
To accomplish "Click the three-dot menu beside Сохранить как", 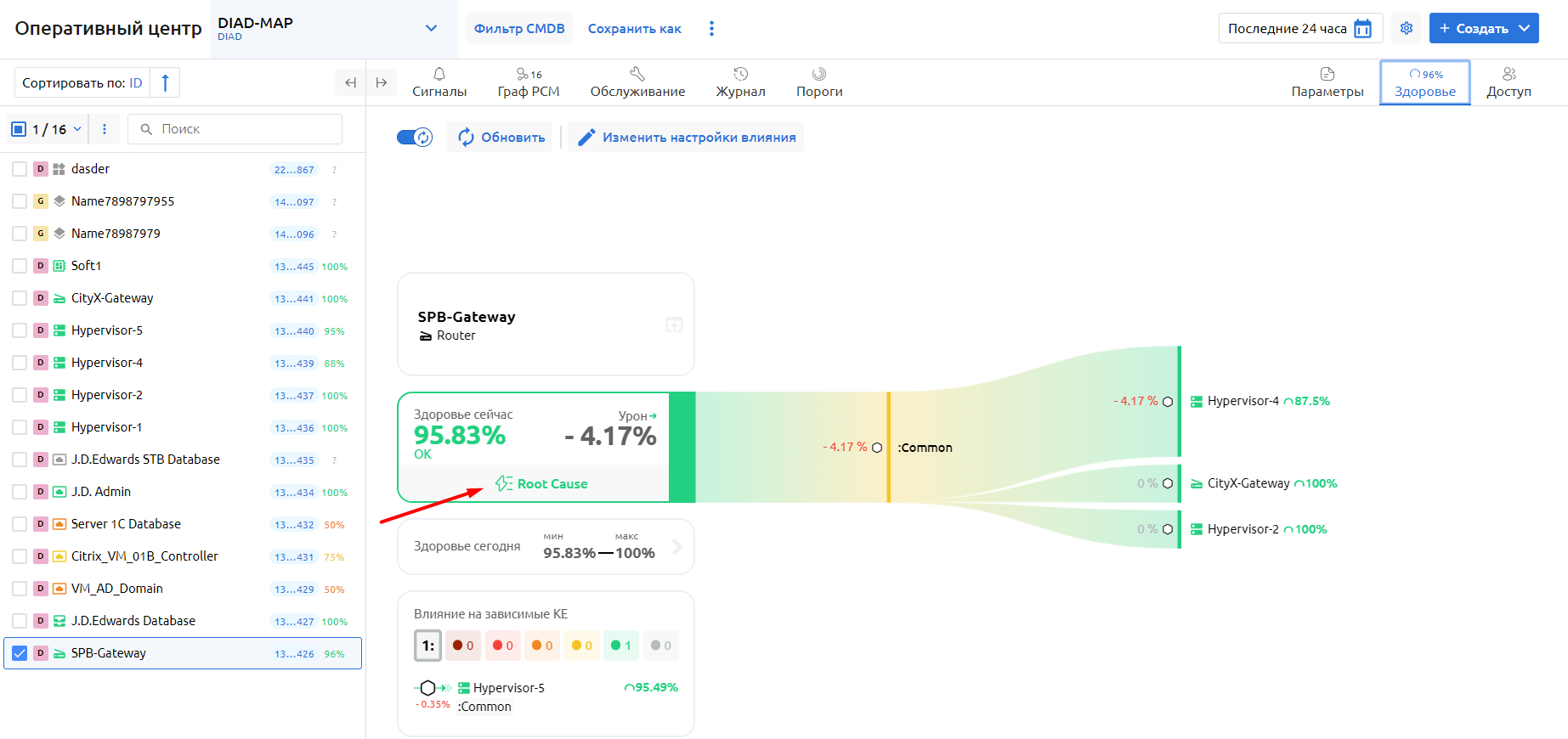I will click(x=711, y=29).
